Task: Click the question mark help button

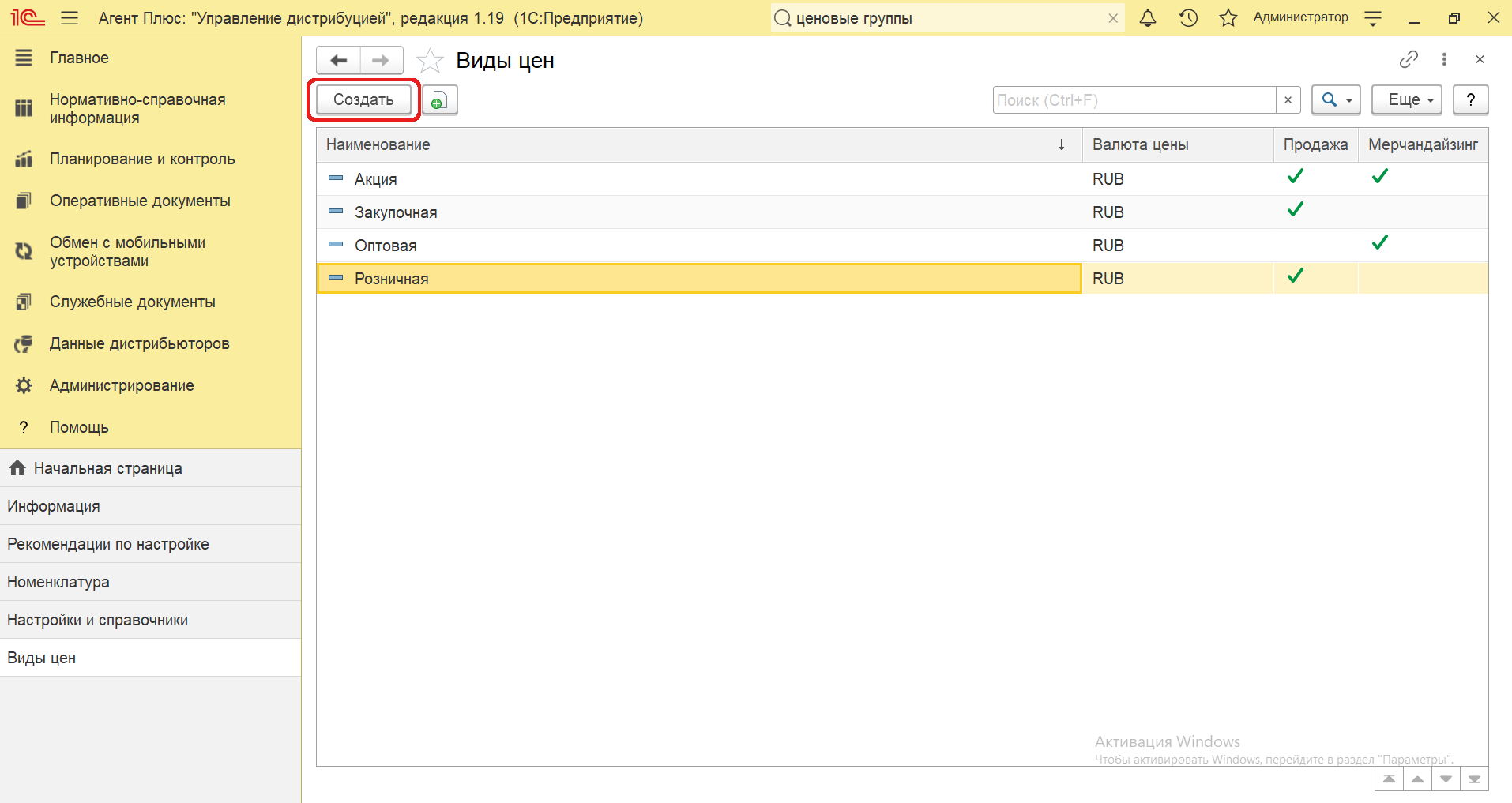Action: [1470, 100]
